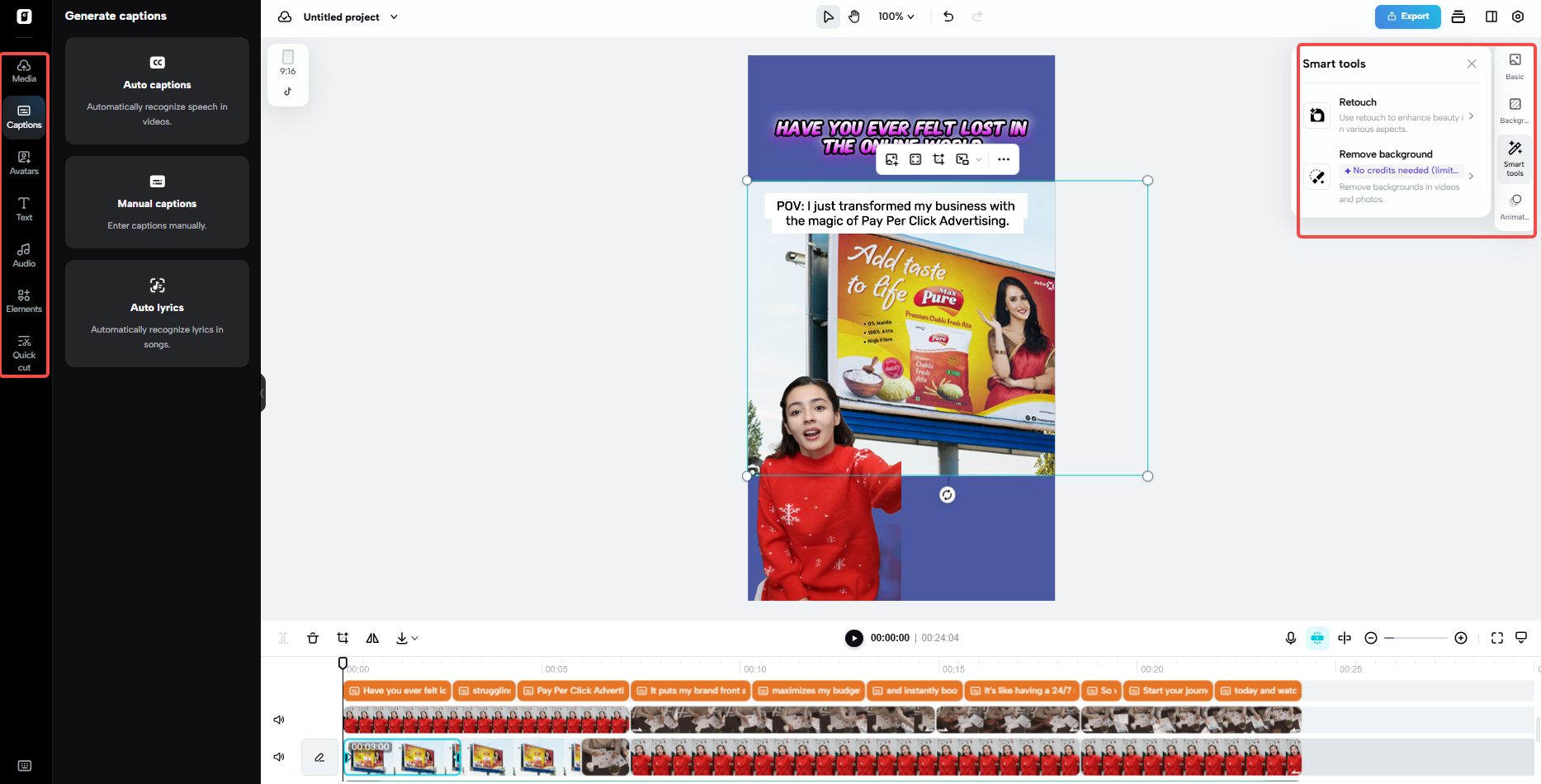Close the Smart tools panel
The height and width of the screenshot is (784, 1541).
pos(1472,64)
